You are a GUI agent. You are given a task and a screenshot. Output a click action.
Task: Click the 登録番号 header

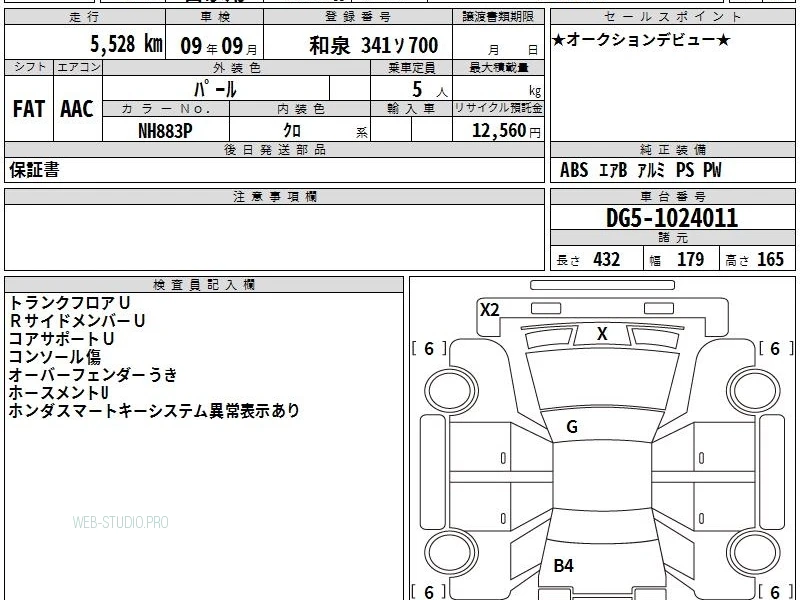point(358,17)
